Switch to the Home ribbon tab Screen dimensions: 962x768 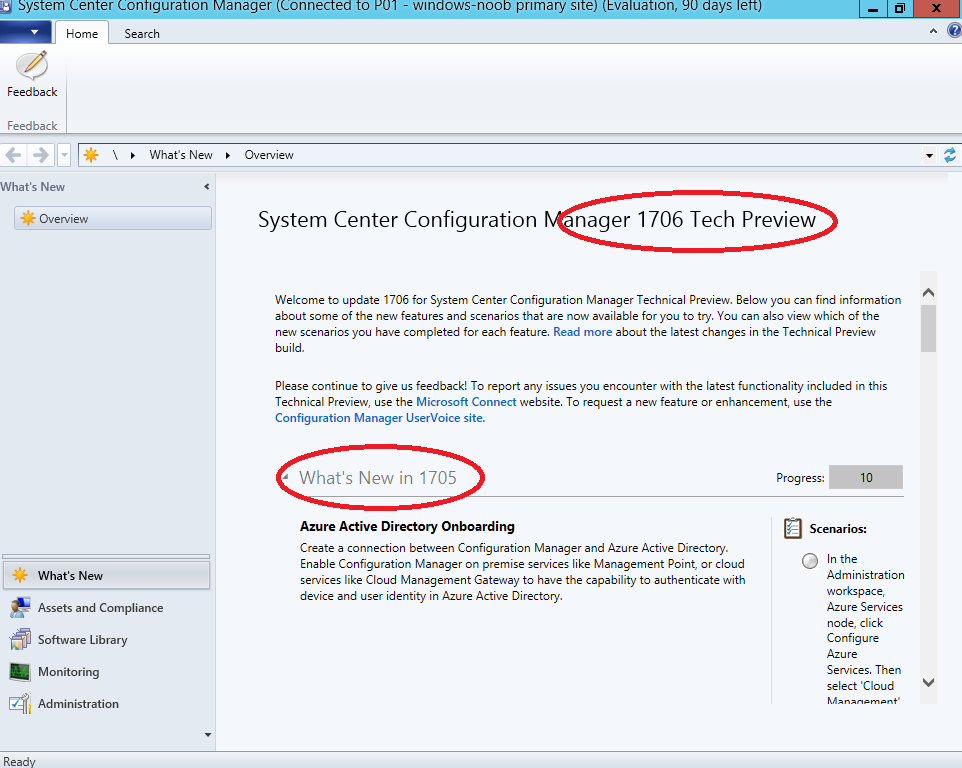pos(82,33)
